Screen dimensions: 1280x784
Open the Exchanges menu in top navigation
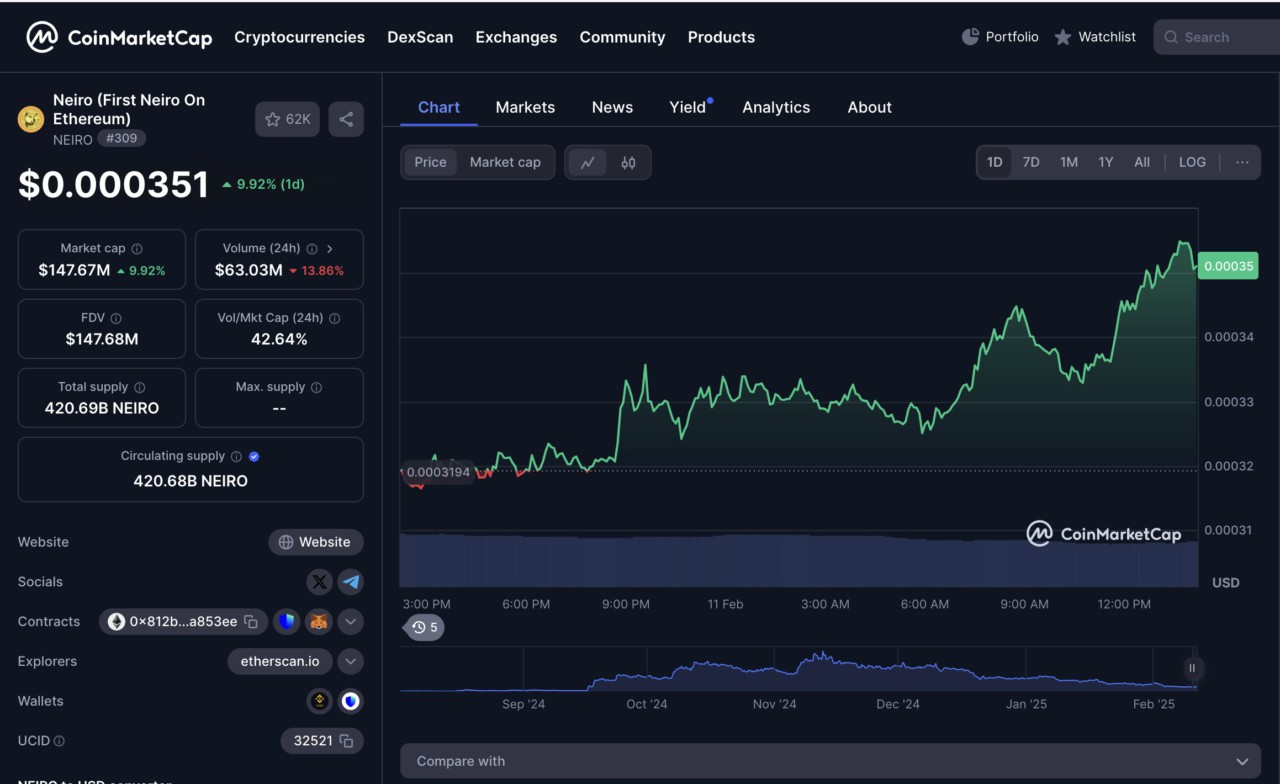click(x=516, y=37)
